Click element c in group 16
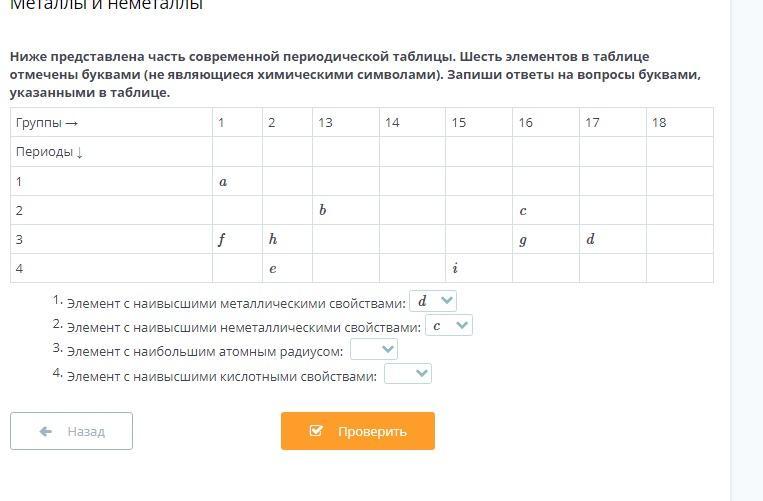The height and width of the screenshot is (501, 763). pos(523,211)
